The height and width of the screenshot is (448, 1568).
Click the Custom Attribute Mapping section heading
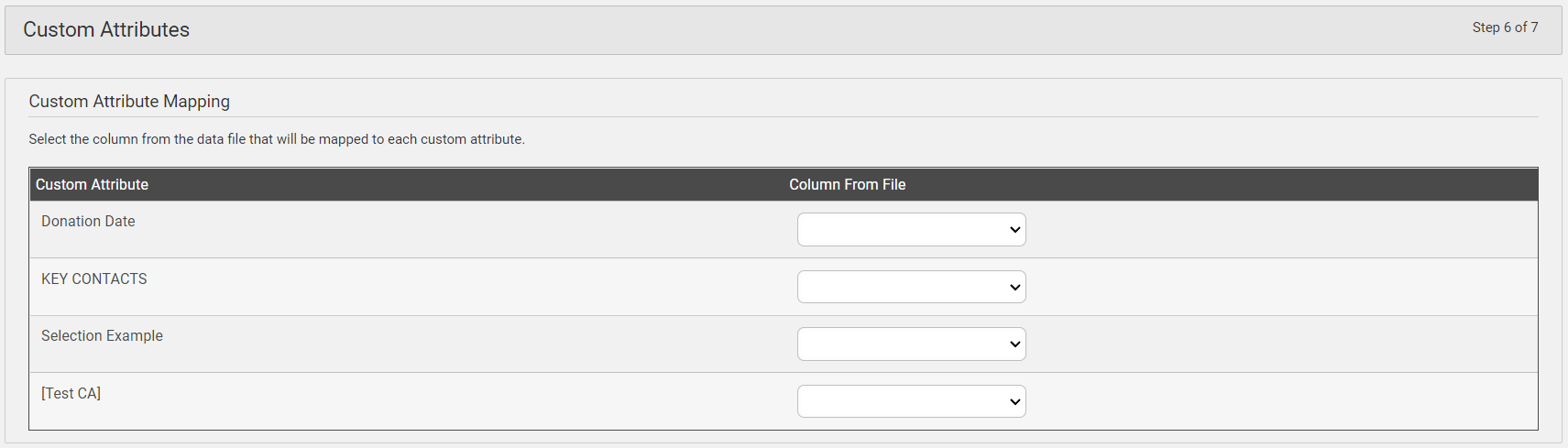(x=129, y=102)
